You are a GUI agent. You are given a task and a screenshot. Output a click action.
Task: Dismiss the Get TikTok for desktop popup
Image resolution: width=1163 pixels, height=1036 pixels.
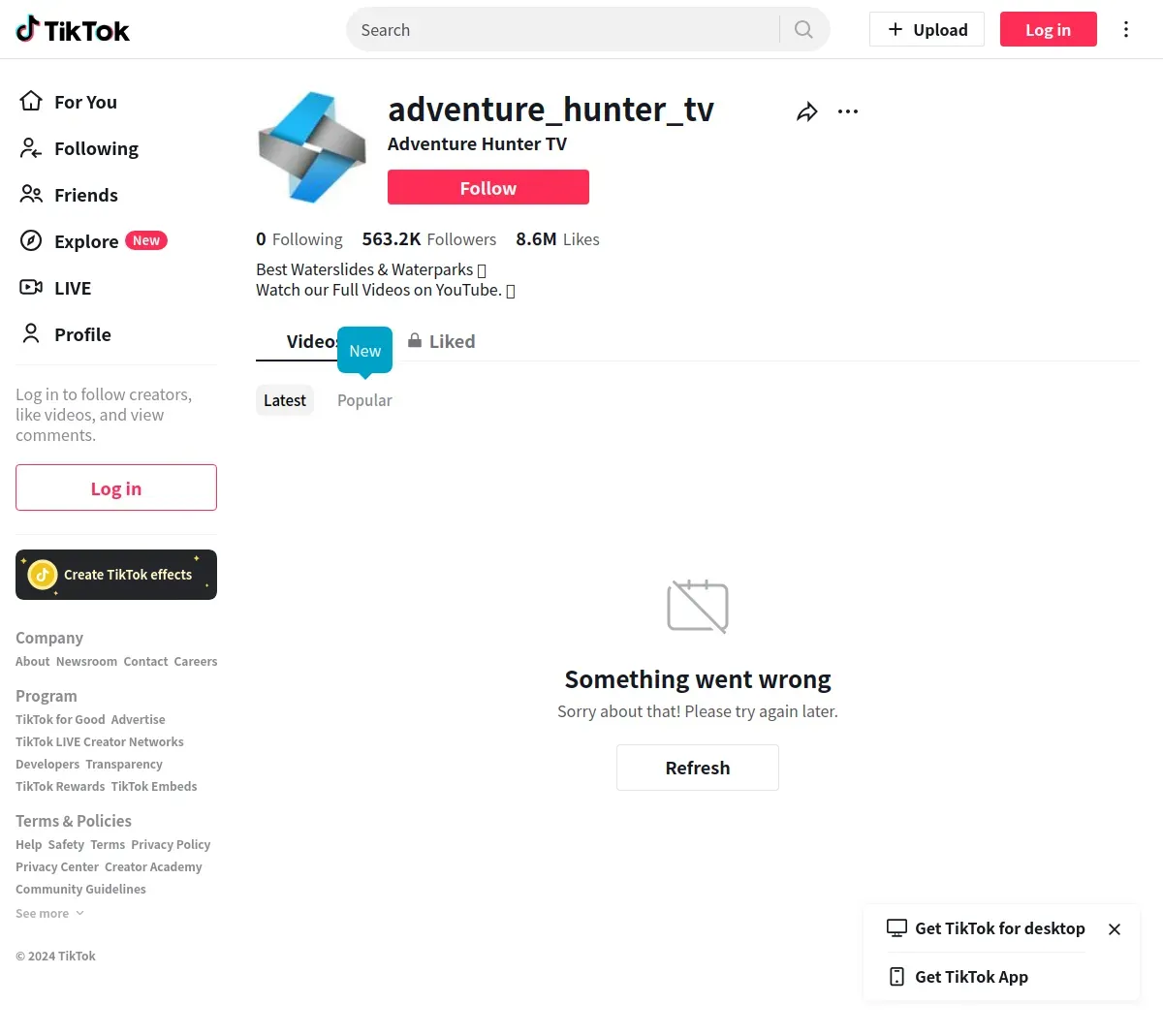tap(1115, 929)
